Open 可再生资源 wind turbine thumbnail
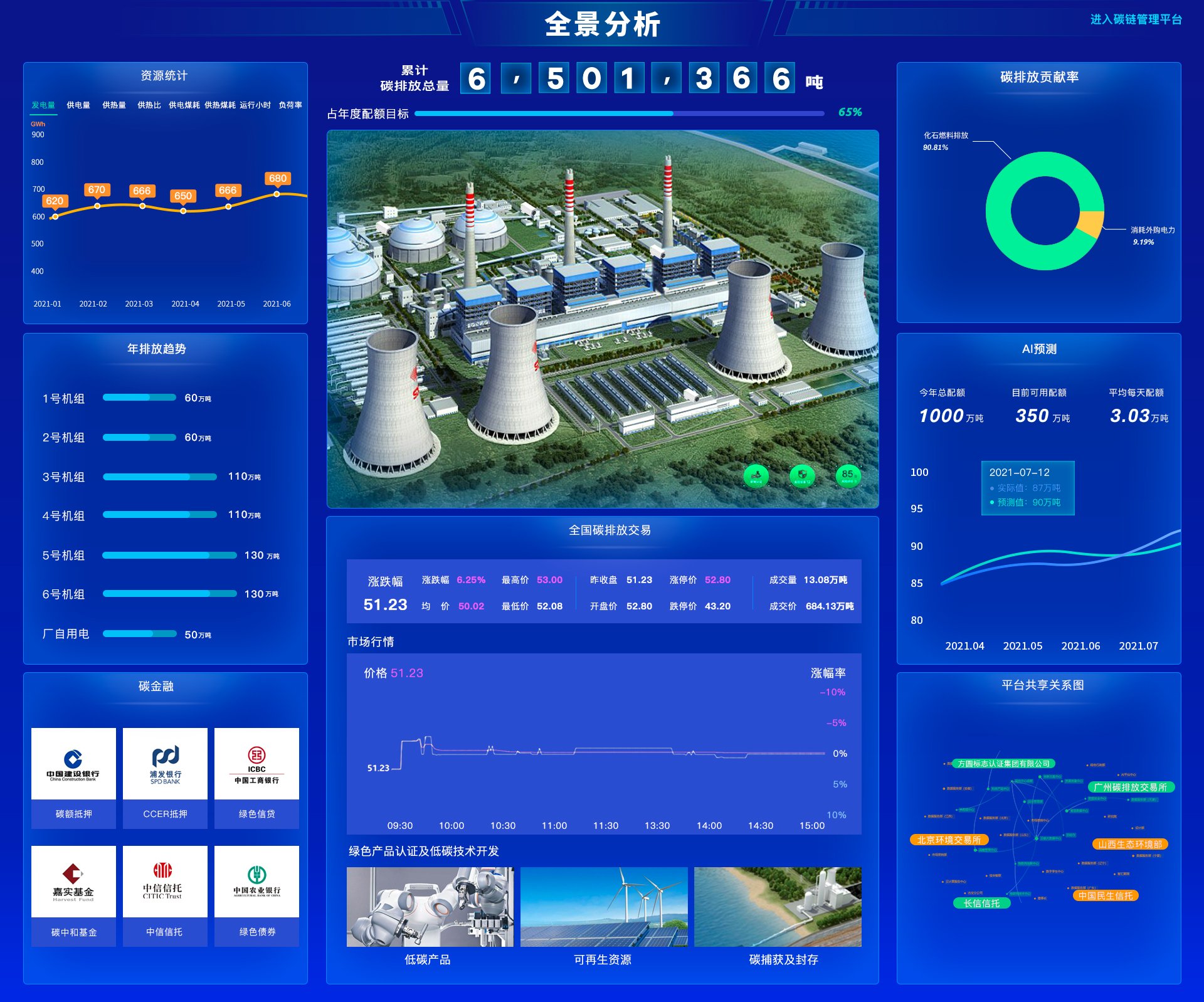 603,907
